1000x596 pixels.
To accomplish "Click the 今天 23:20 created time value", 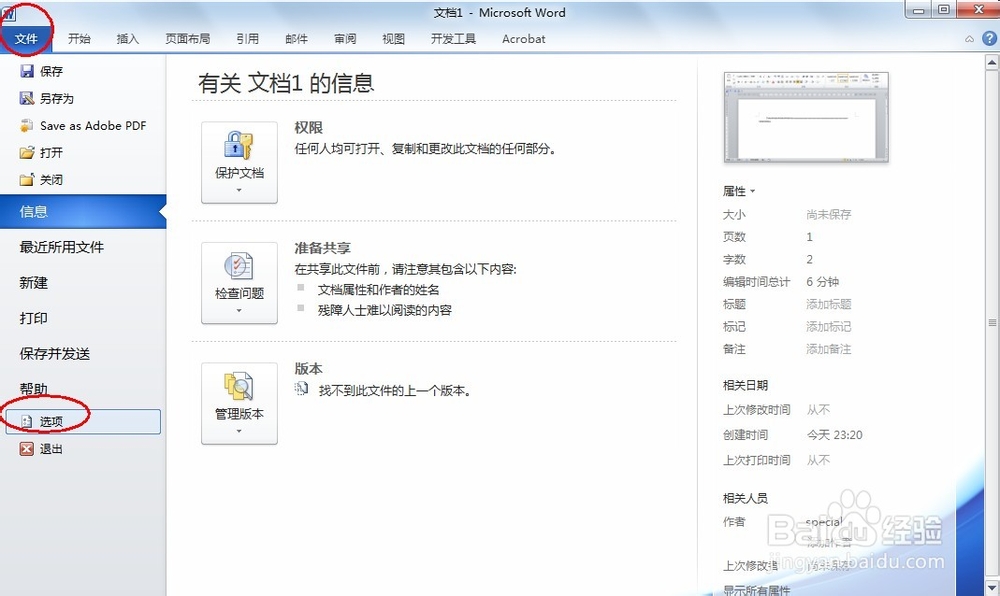I will [x=835, y=435].
